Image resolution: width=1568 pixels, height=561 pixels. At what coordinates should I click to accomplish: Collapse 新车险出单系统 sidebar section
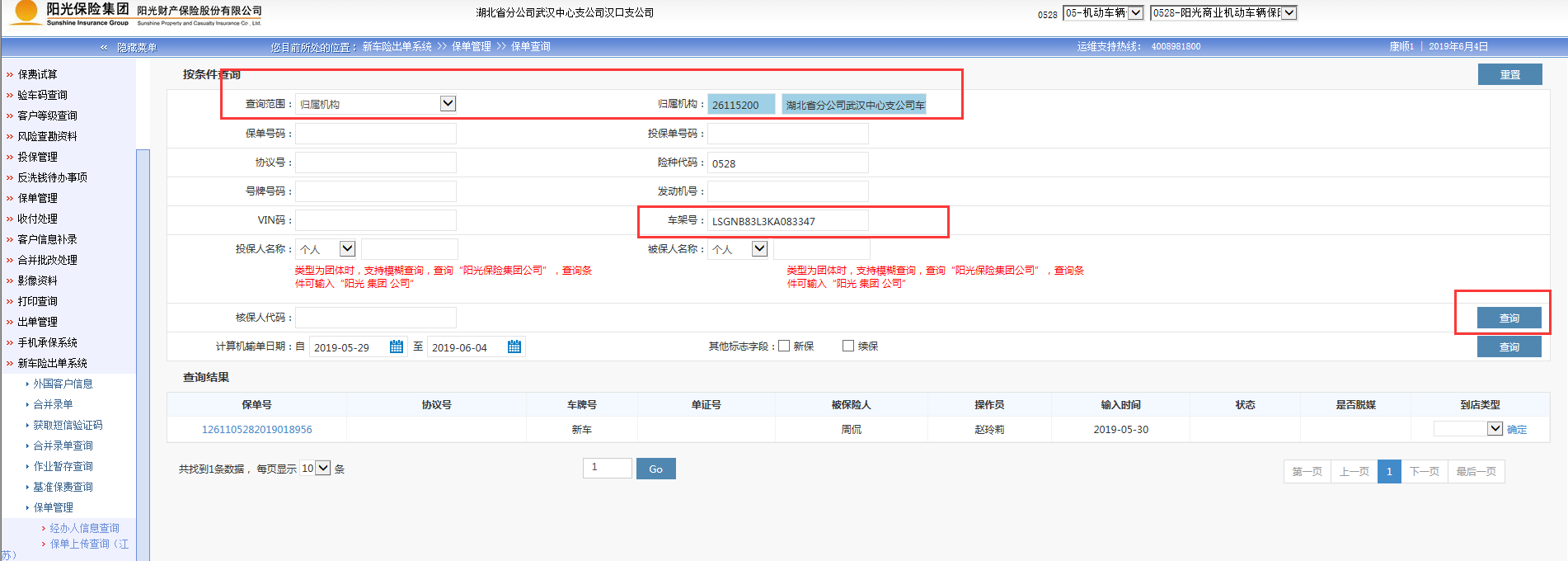tap(53, 363)
